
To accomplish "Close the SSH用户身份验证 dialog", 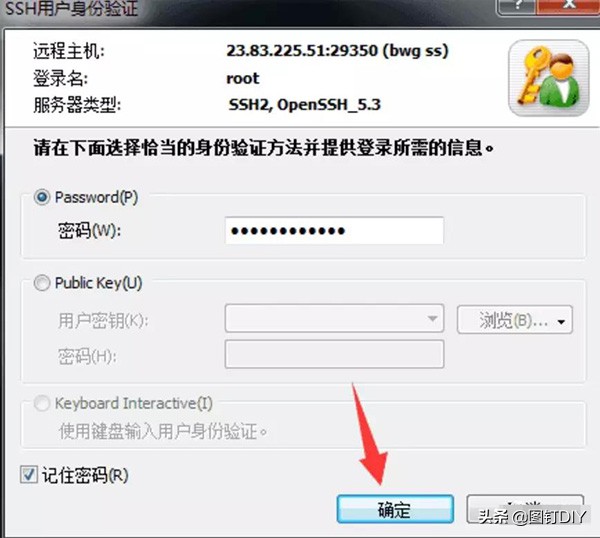I will click(569, 5).
